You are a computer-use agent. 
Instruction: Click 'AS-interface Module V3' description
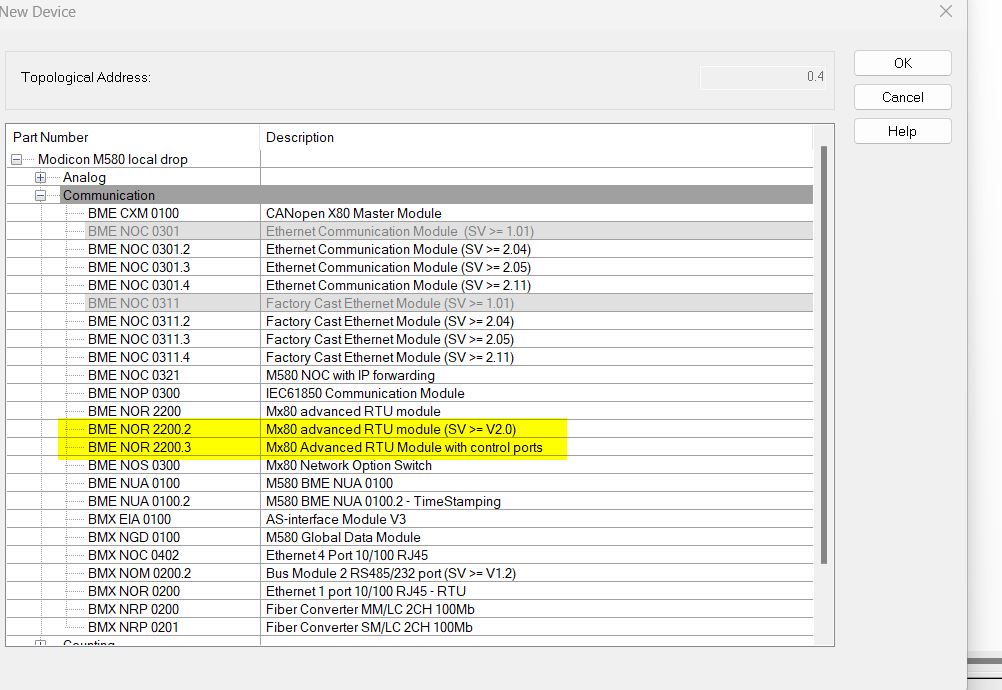pos(335,519)
